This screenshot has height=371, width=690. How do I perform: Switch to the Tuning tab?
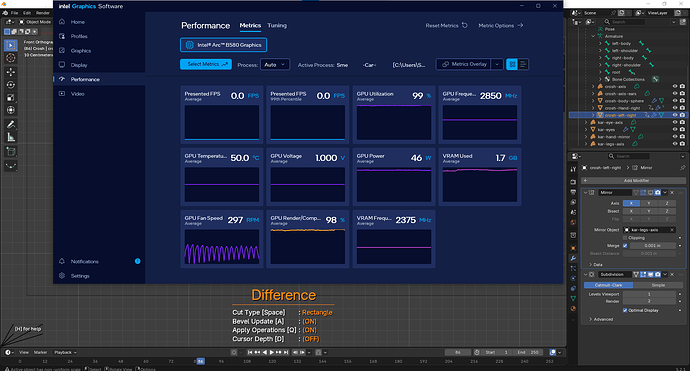[x=277, y=26]
